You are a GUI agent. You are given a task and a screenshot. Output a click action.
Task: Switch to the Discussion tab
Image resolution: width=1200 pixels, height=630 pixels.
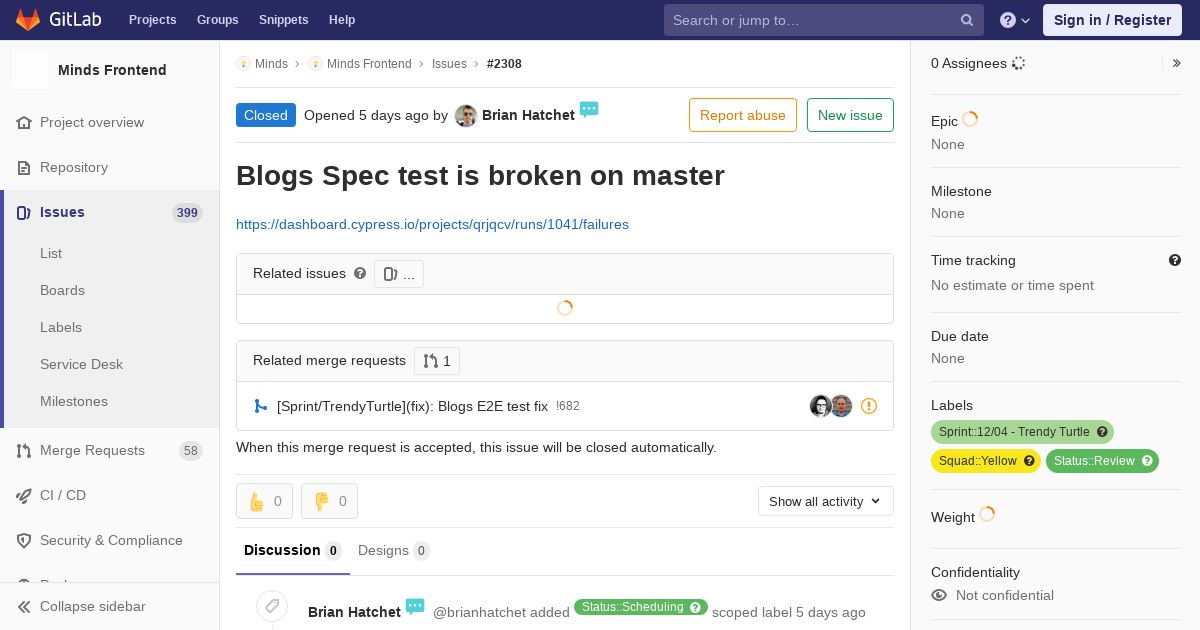[293, 550]
